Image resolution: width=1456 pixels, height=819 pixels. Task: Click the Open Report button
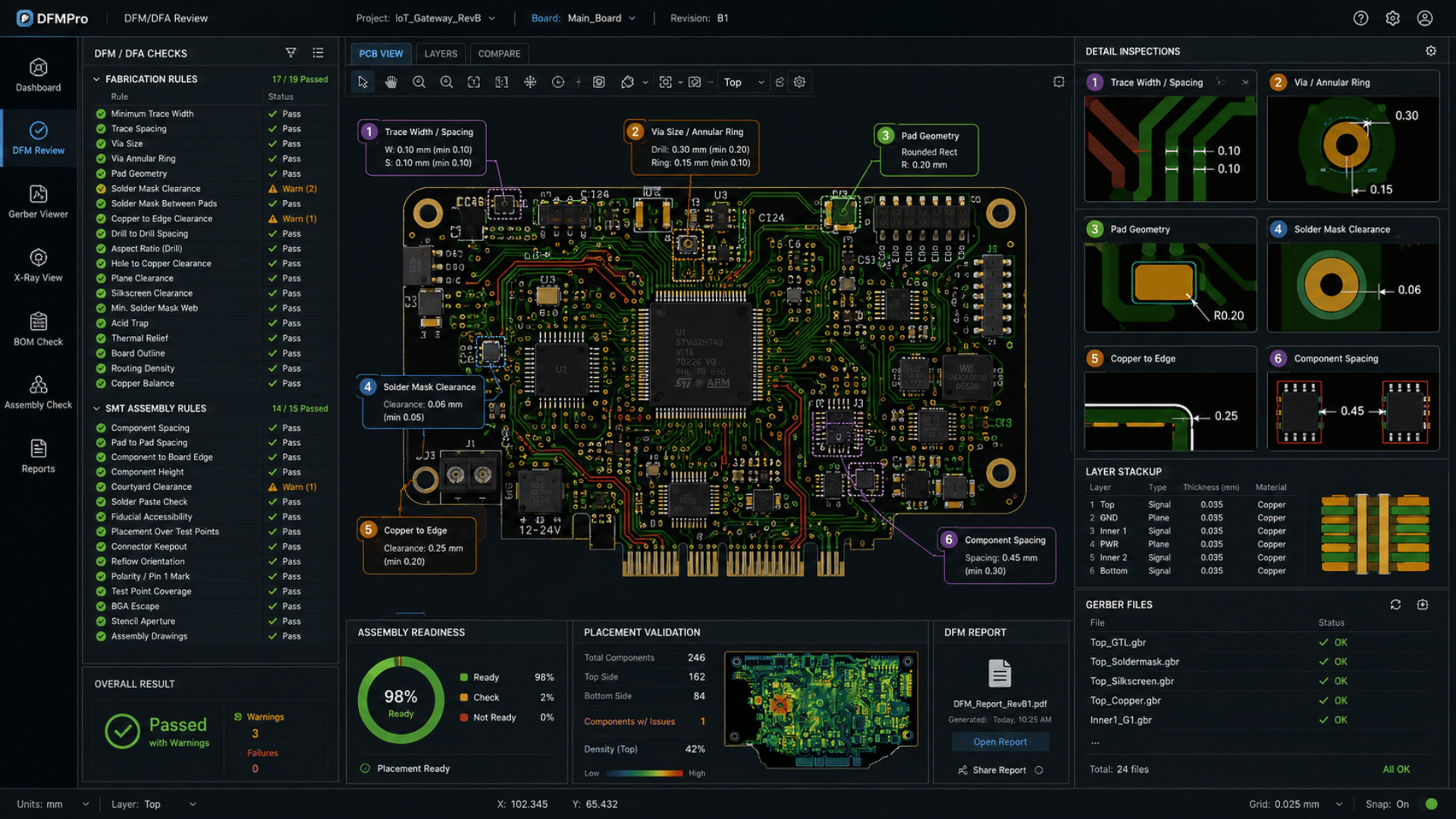coord(1000,742)
